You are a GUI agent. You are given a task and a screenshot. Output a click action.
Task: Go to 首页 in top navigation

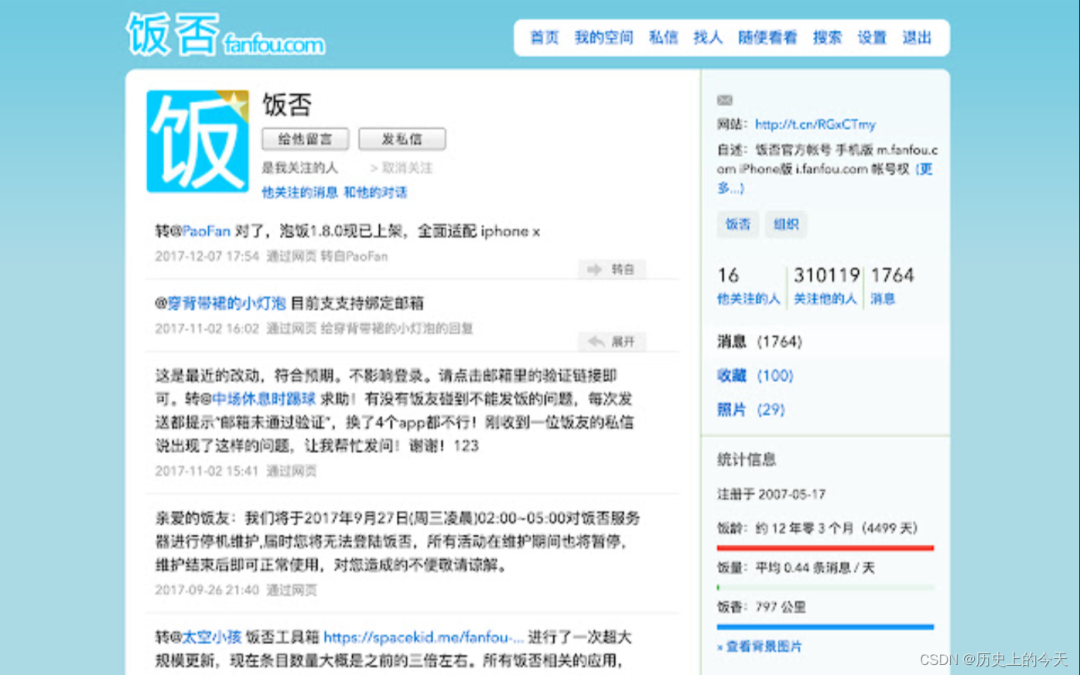click(x=544, y=38)
